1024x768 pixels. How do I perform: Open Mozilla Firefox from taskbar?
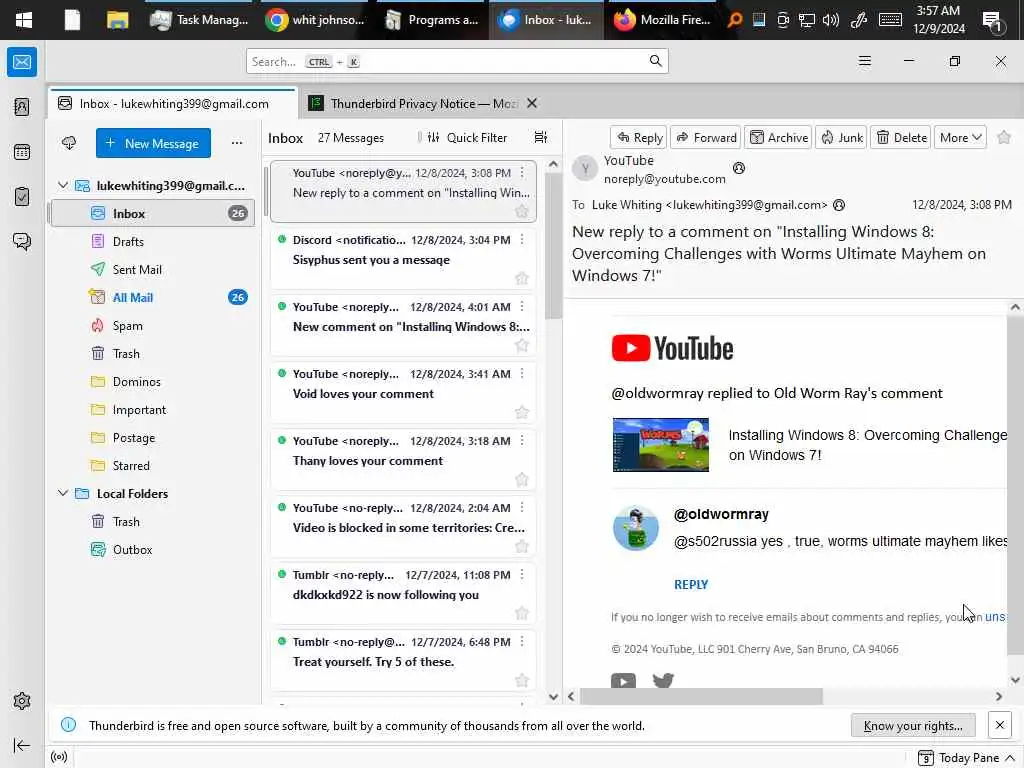coord(662,20)
